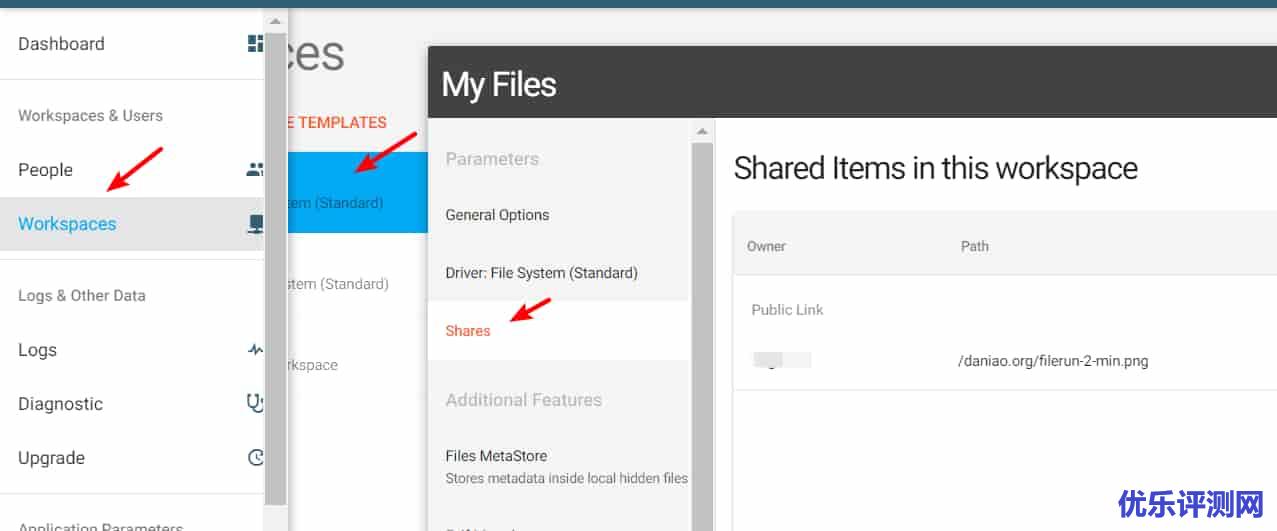The height and width of the screenshot is (531, 1277).
Task: Open the Logs menu entry
Action: point(38,350)
